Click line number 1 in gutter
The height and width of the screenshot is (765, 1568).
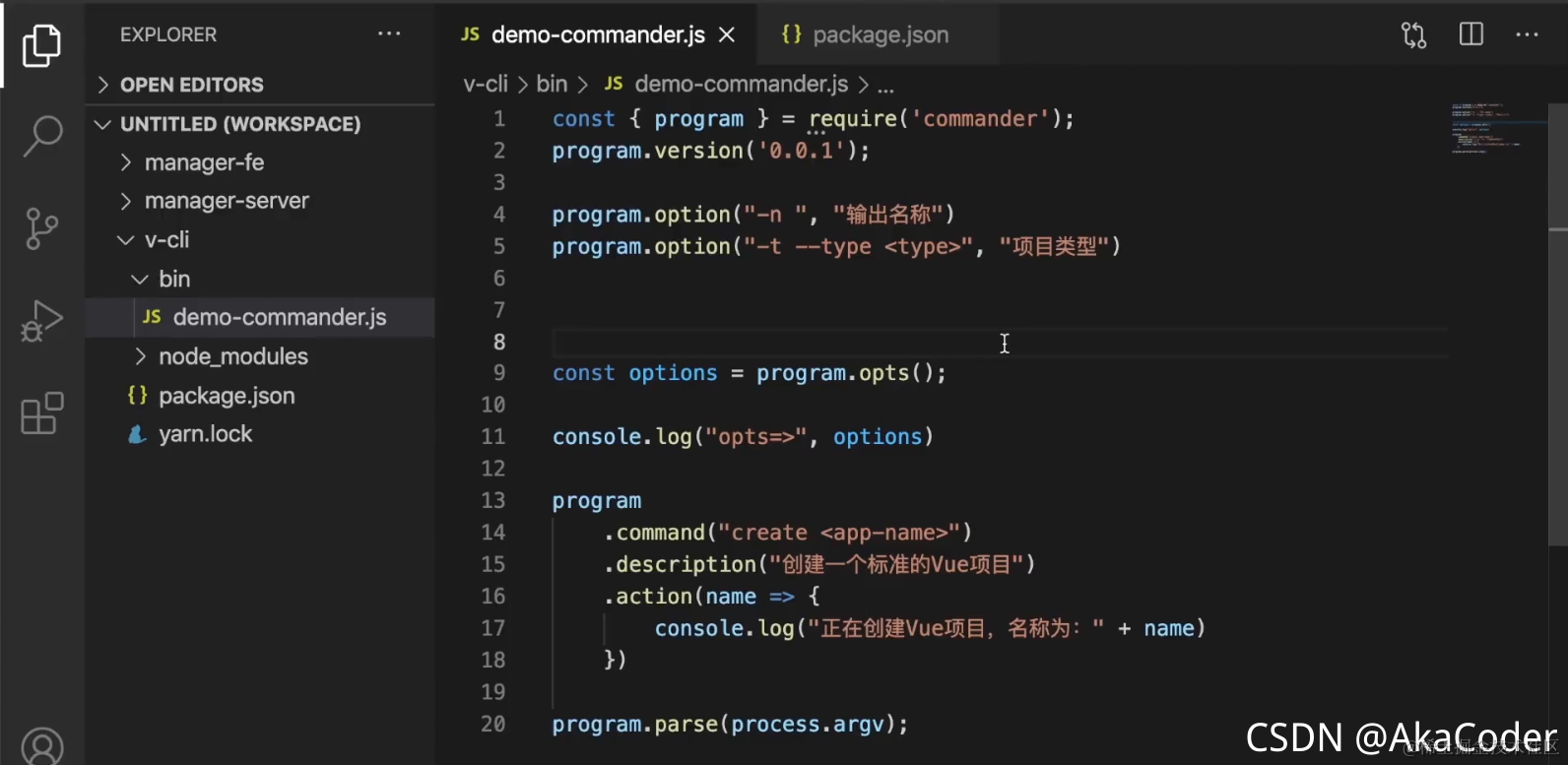click(499, 119)
